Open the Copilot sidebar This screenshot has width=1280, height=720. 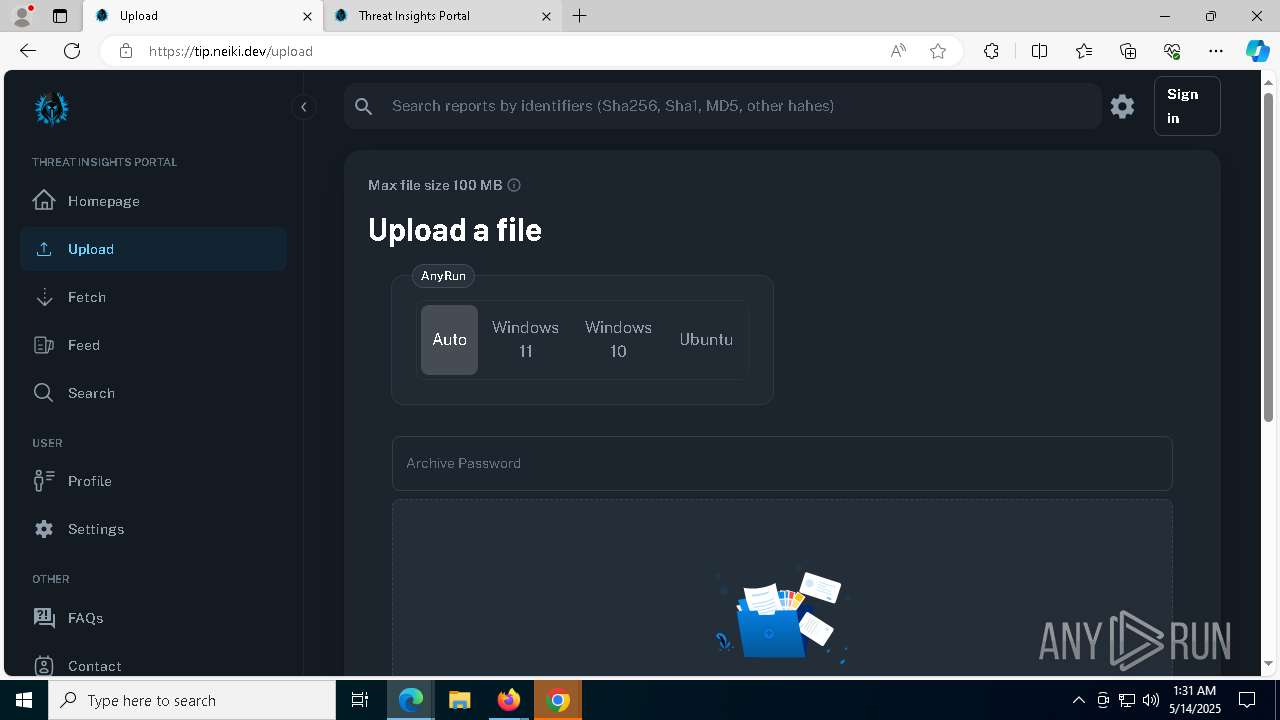click(x=1257, y=51)
